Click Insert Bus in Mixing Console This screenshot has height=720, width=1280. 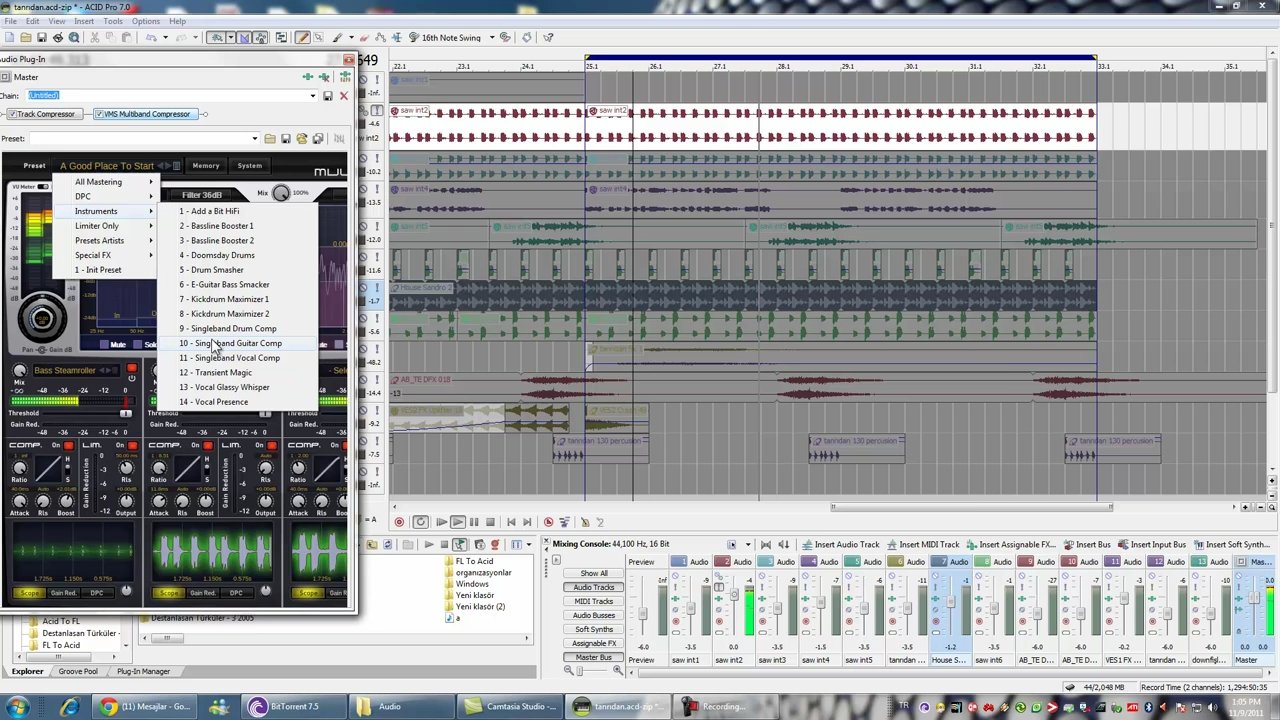[1086, 544]
